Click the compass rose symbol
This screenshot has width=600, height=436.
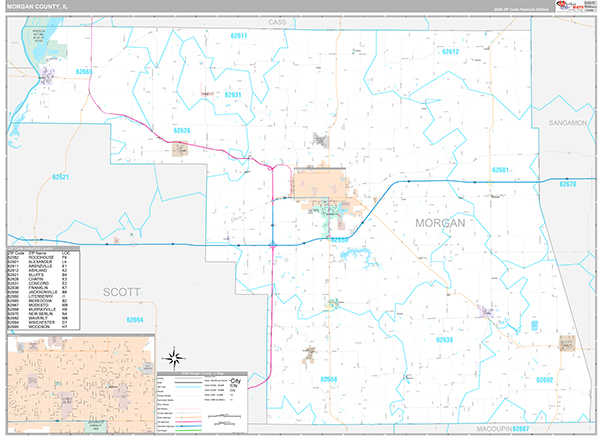click(x=174, y=359)
